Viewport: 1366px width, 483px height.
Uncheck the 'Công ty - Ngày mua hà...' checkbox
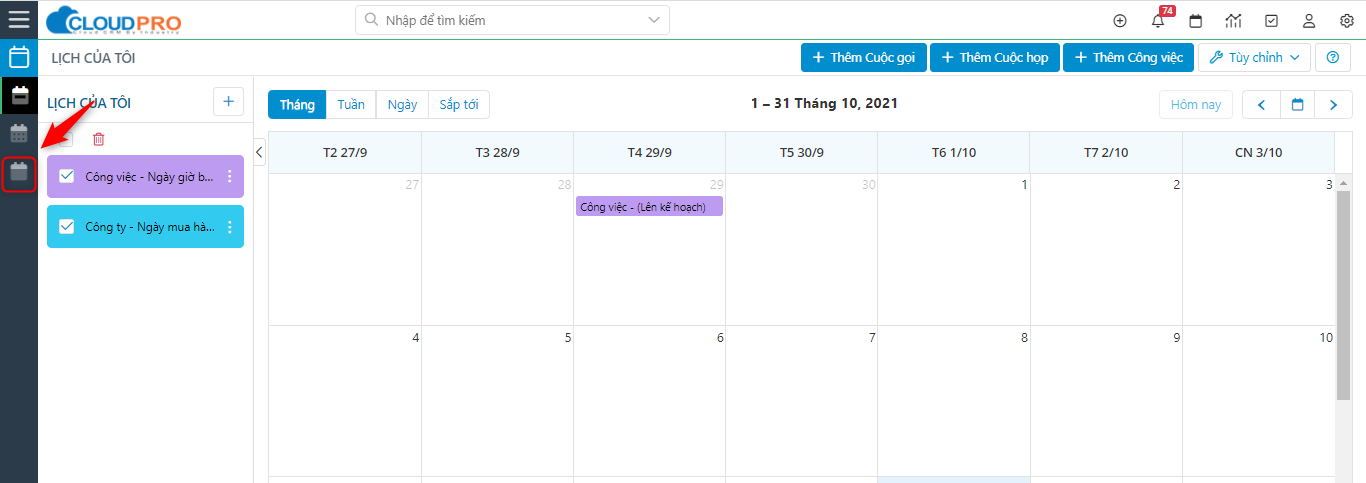(67, 227)
